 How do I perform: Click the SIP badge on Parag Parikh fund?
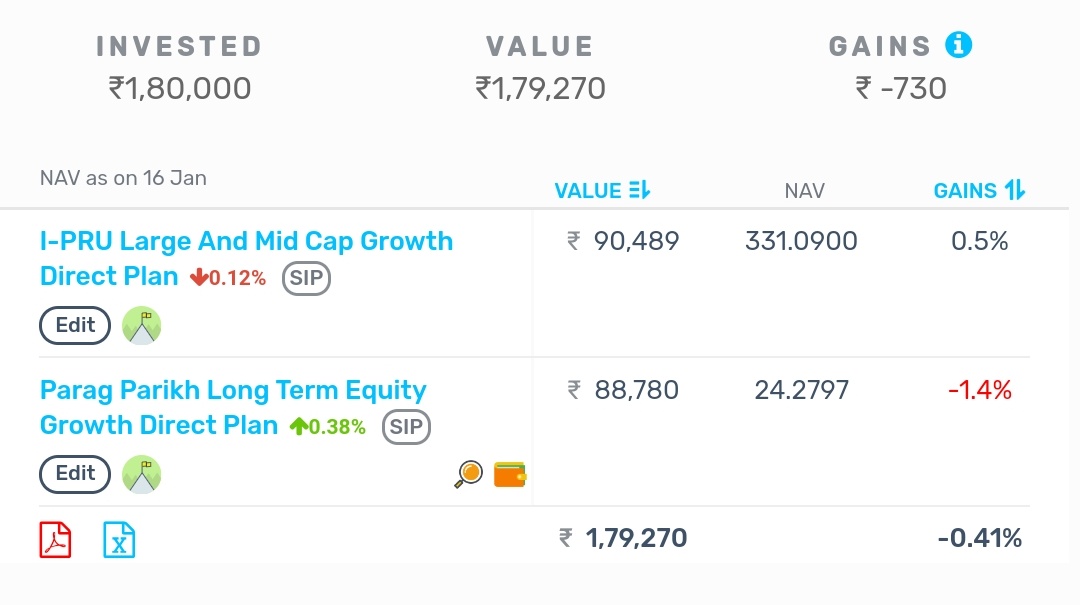406,428
